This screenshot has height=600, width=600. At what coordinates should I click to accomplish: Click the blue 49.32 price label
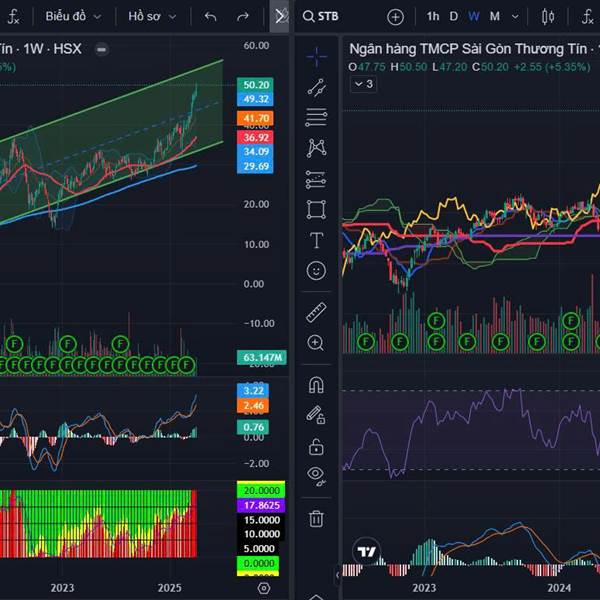pyautogui.click(x=255, y=99)
